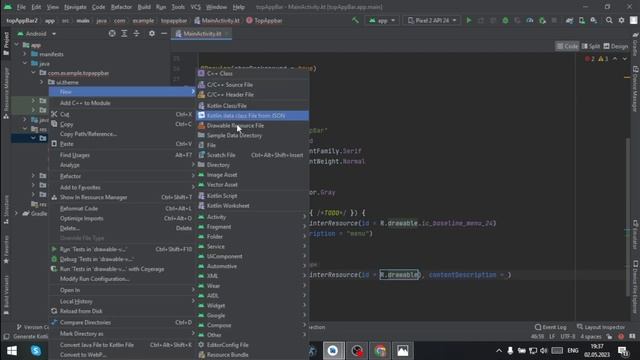The width and height of the screenshot is (640, 360).
Task: Expand the manifests folder
Action: point(25,54)
